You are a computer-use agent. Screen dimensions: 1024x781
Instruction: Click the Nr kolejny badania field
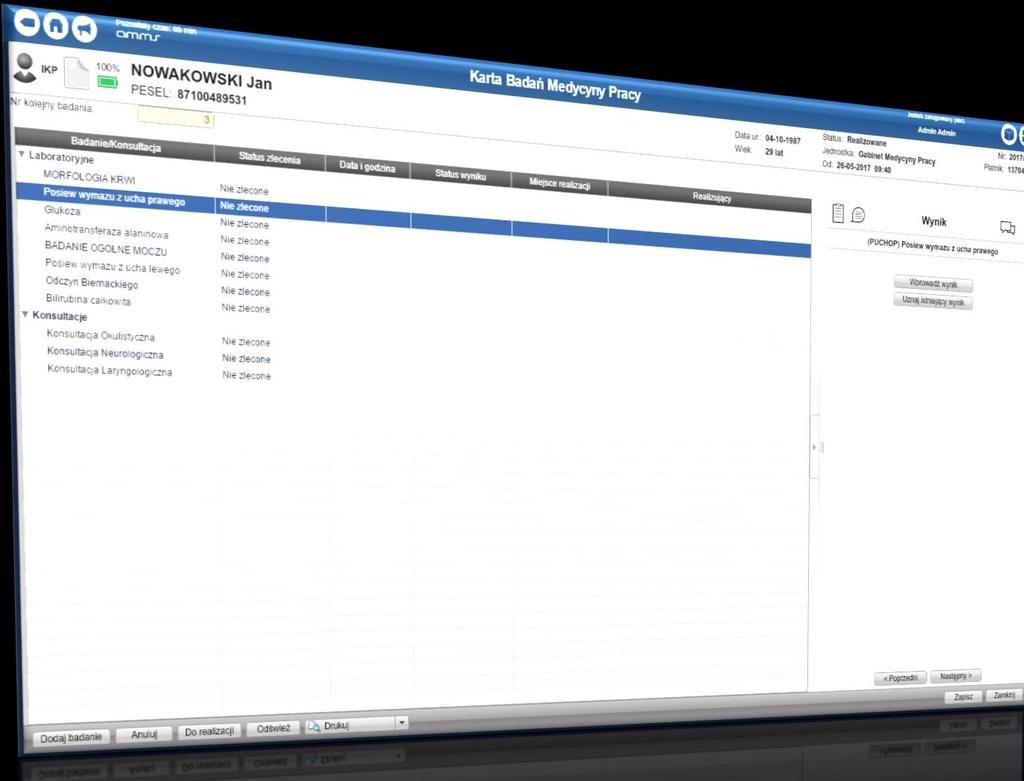pos(175,118)
